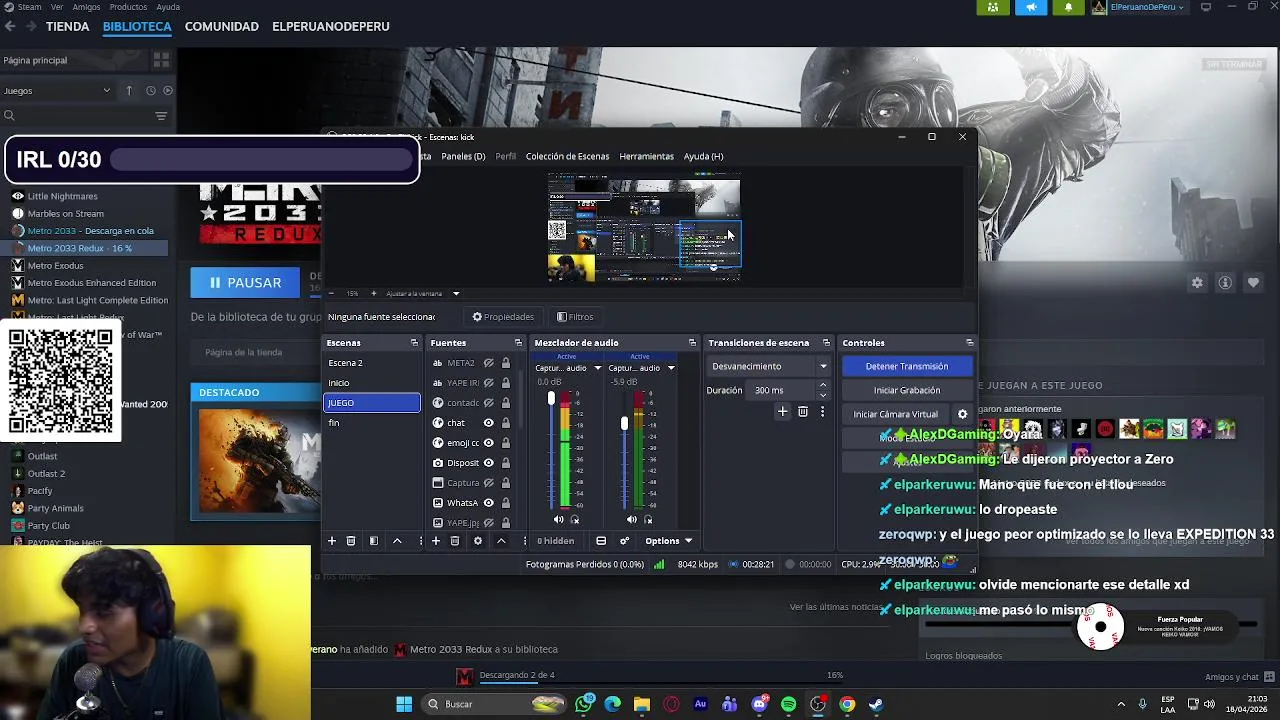Move source up in Fuentes toolbar
Viewport: 1280px width, 720px height.
point(501,541)
